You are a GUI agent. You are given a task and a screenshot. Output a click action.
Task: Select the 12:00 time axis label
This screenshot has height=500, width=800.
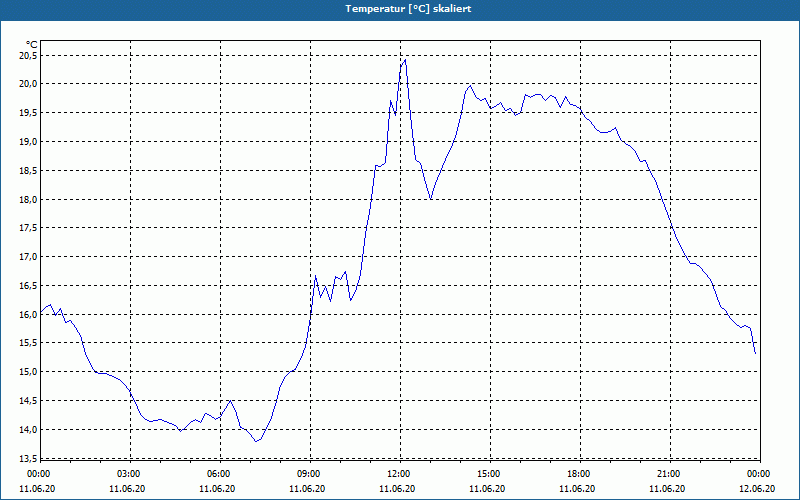[399, 474]
